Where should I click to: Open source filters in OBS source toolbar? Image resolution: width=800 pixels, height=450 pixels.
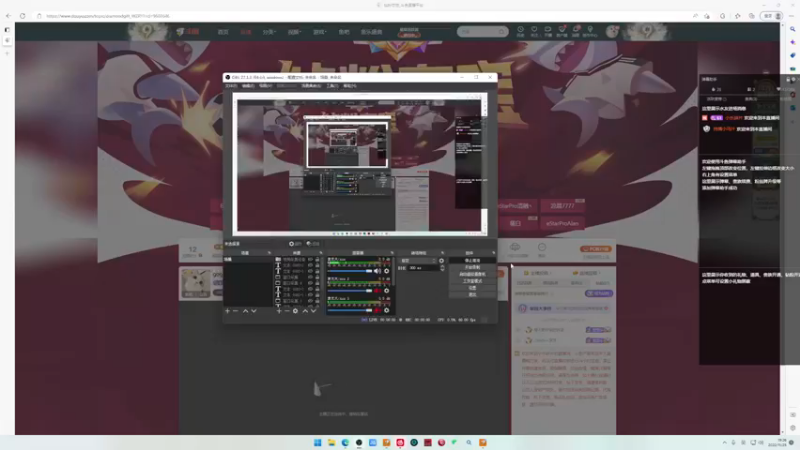tap(313, 244)
